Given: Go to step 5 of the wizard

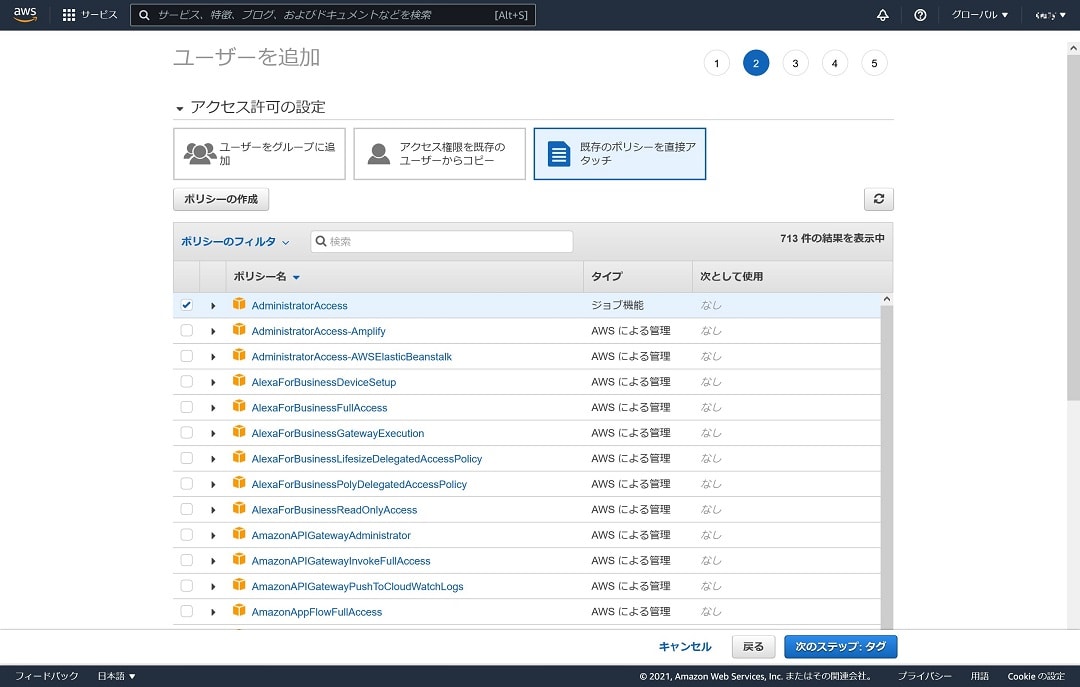Looking at the screenshot, I should [874, 63].
